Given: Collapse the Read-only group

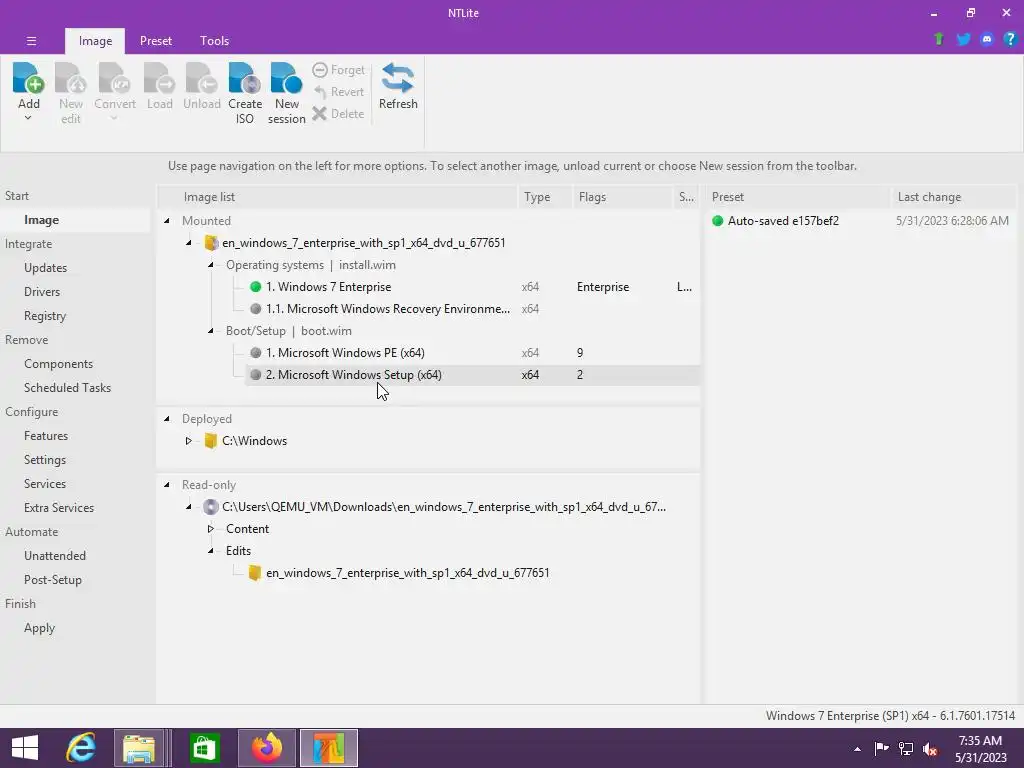Looking at the screenshot, I should (x=167, y=485).
